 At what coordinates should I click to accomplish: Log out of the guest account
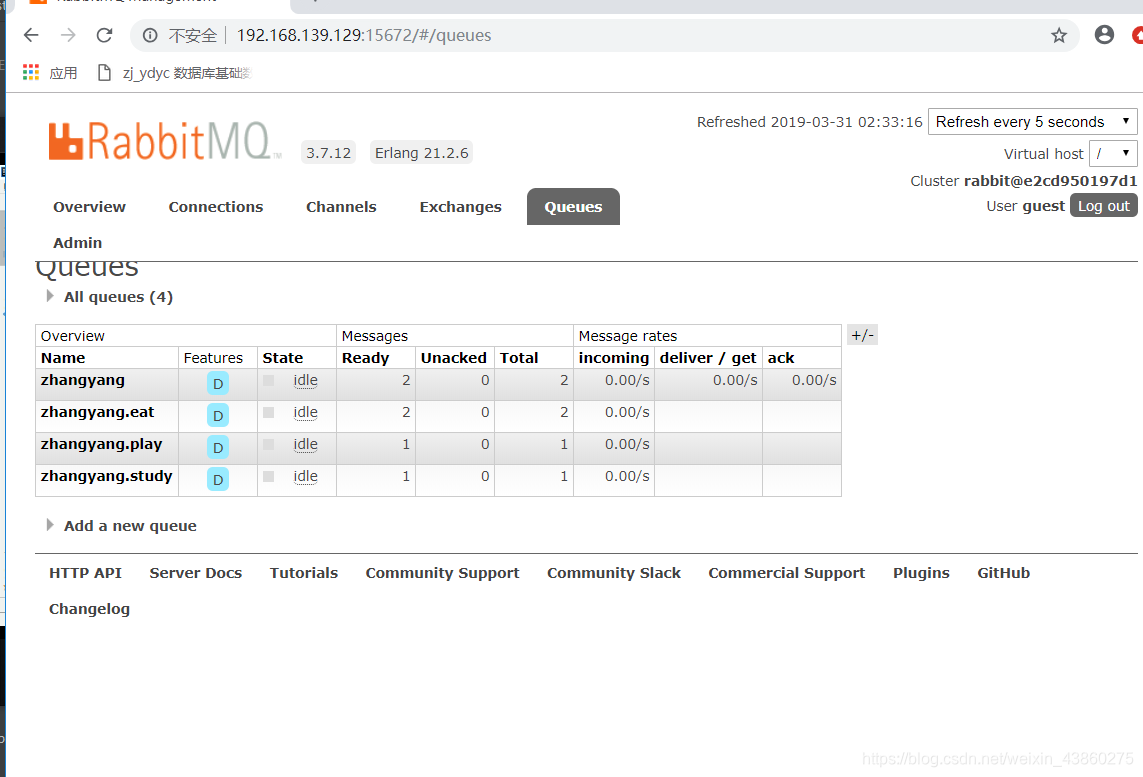pos(1104,206)
